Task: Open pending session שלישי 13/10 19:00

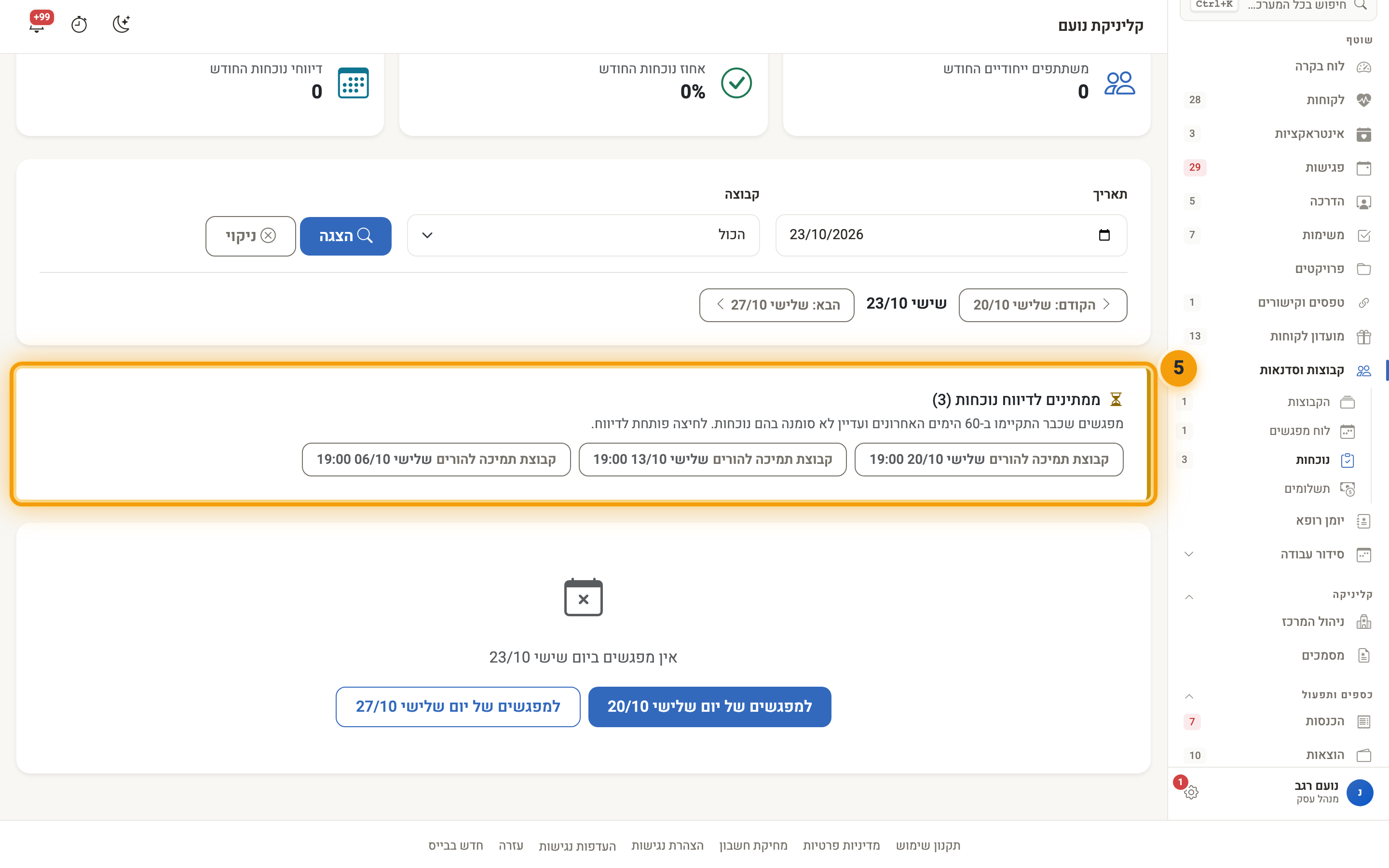Action: pyautogui.click(x=712, y=459)
